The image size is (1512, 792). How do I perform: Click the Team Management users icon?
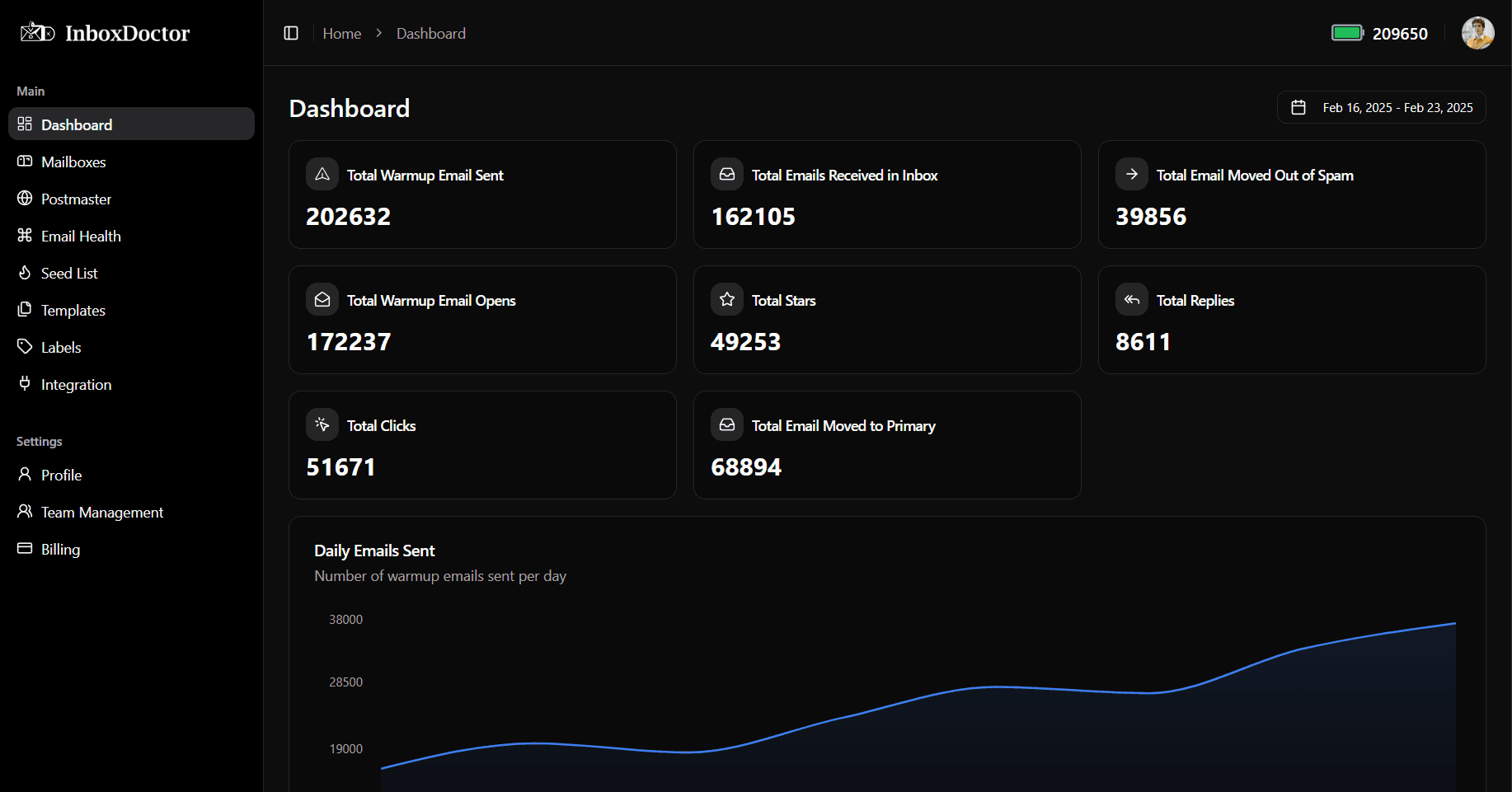(x=25, y=511)
